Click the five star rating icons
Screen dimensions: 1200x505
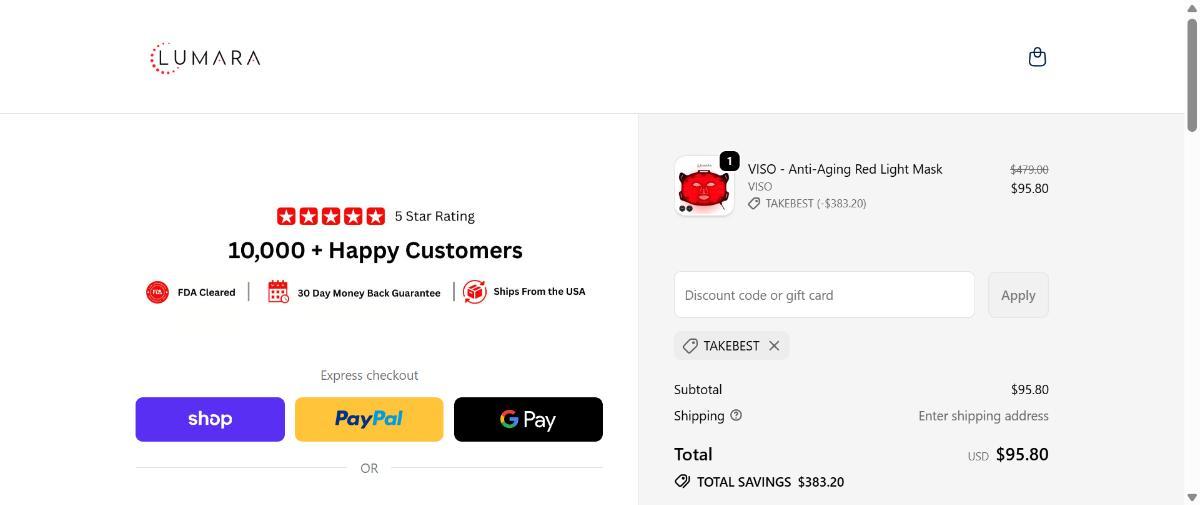[x=331, y=216]
